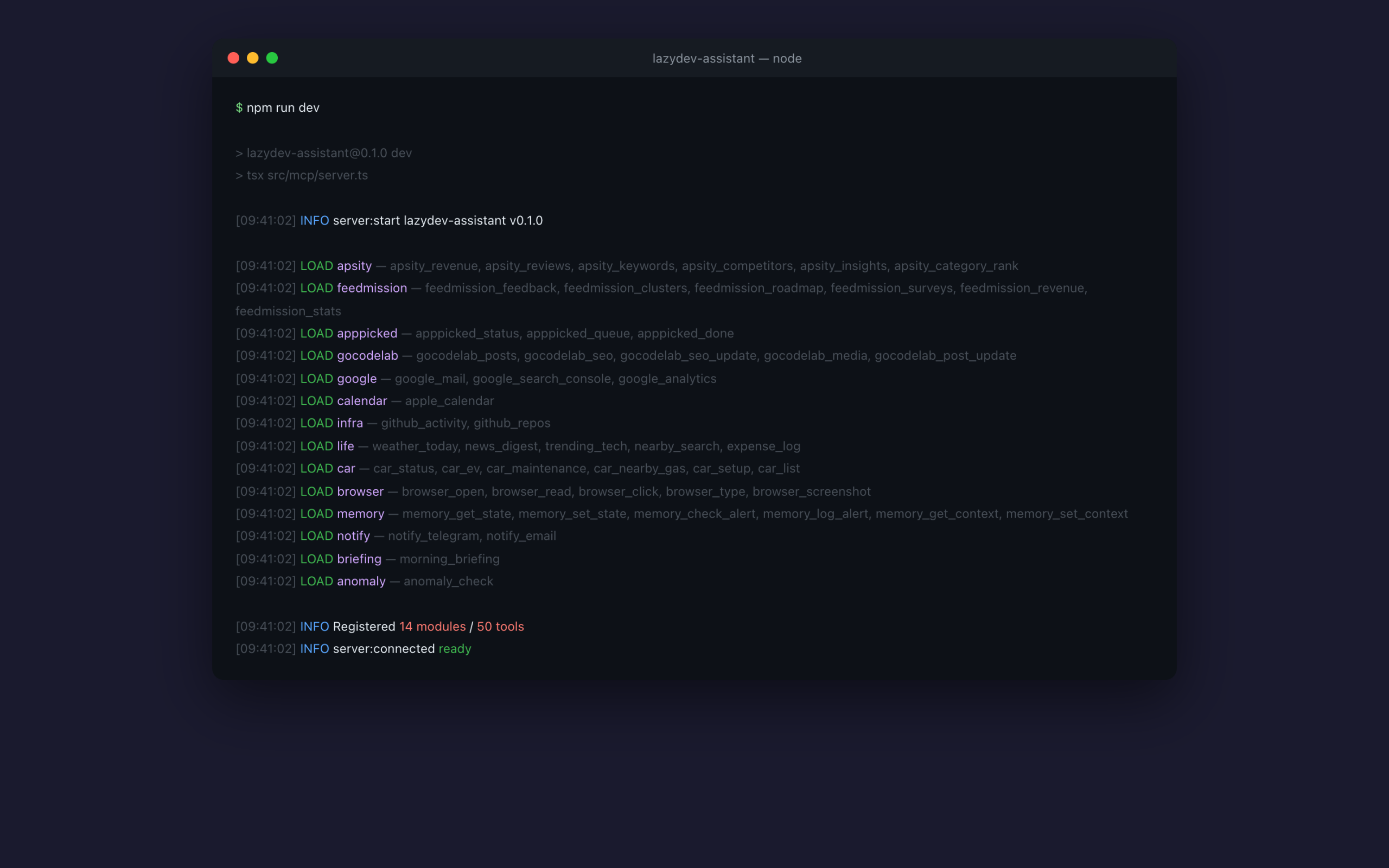Select the feedmission module label
This screenshot has width=1389, height=868.
click(371, 288)
